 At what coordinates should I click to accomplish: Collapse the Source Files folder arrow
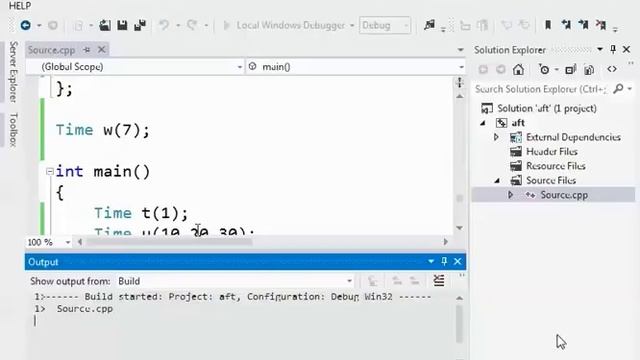tap(497, 180)
